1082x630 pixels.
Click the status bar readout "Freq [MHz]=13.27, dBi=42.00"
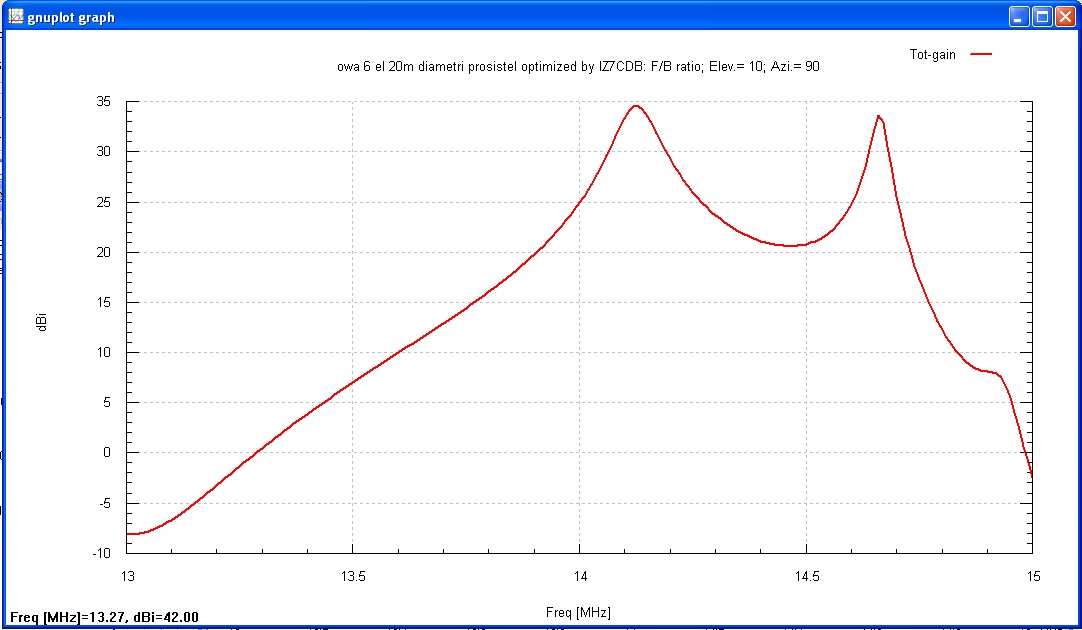coord(105,617)
